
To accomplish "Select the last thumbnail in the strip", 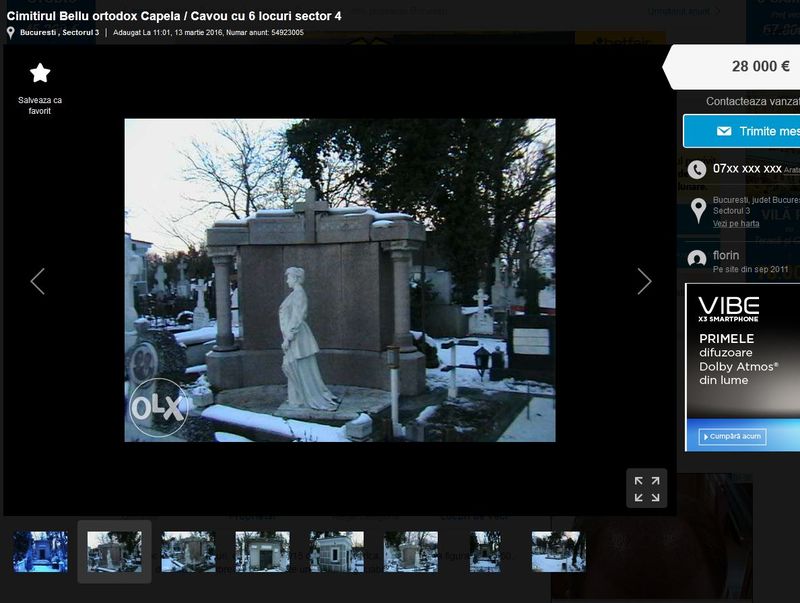I will (558, 551).
